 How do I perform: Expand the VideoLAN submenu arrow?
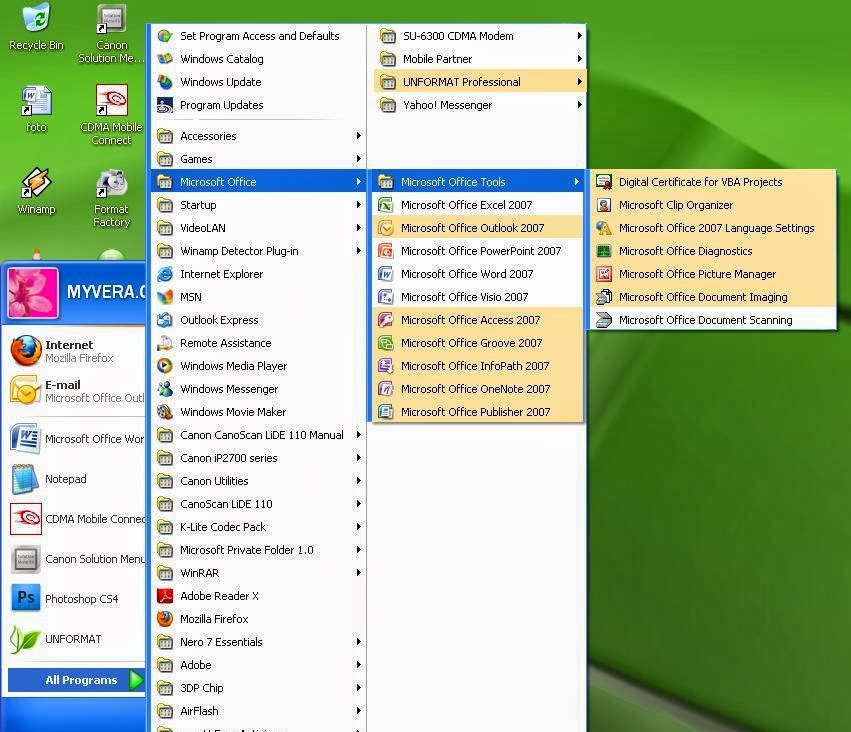(358, 228)
